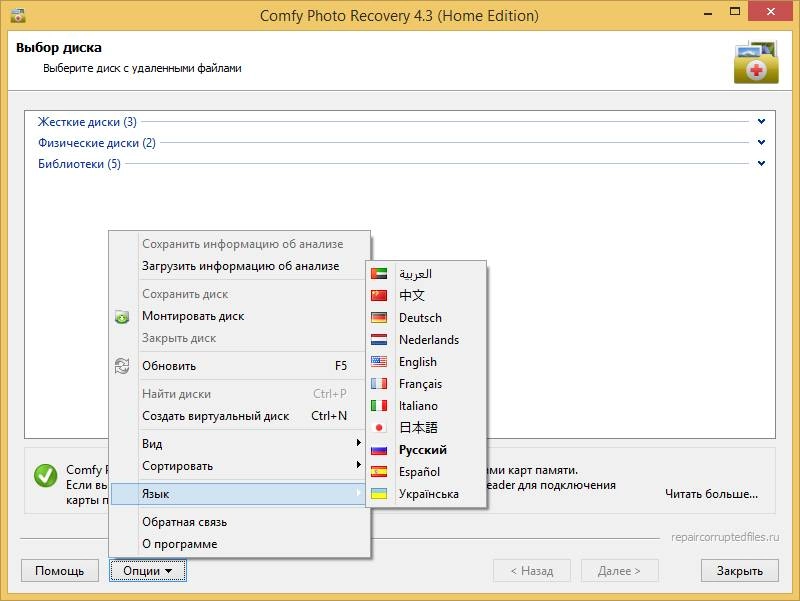The width and height of the screenshot is (800, 601).
Task: Click the Помощь button
Action: coord(60,570)
